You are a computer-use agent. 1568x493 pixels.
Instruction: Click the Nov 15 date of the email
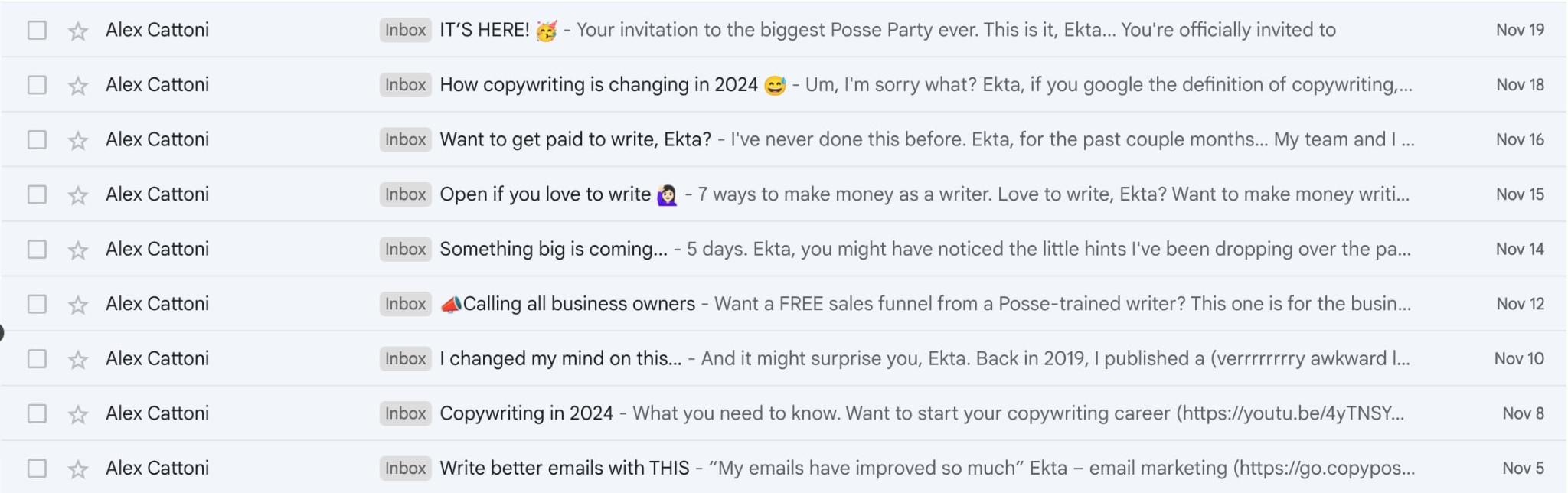point(1520,194)
